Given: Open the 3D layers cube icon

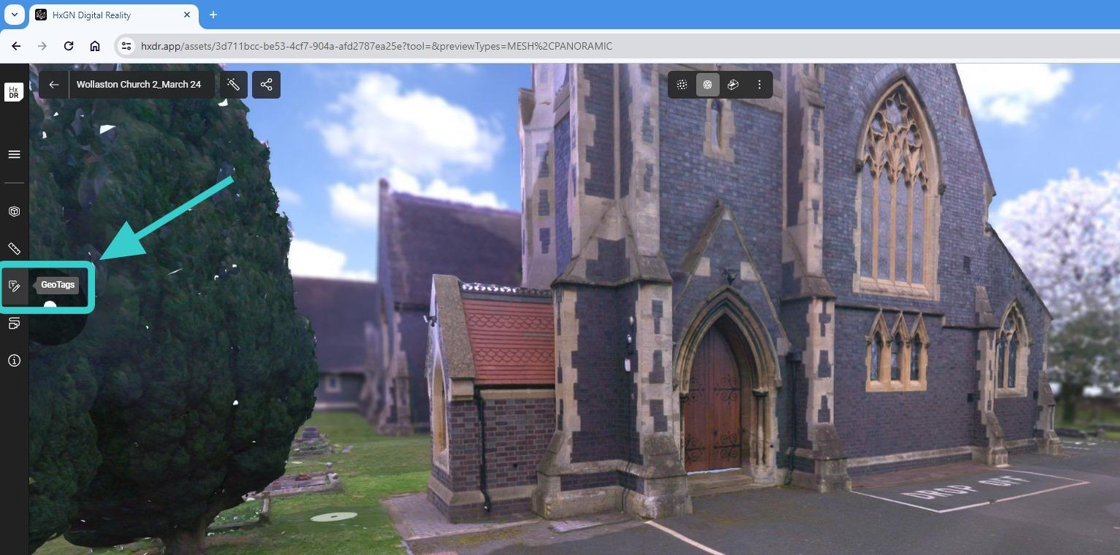Looking at the screenshot, I should [x=14, y=212].
